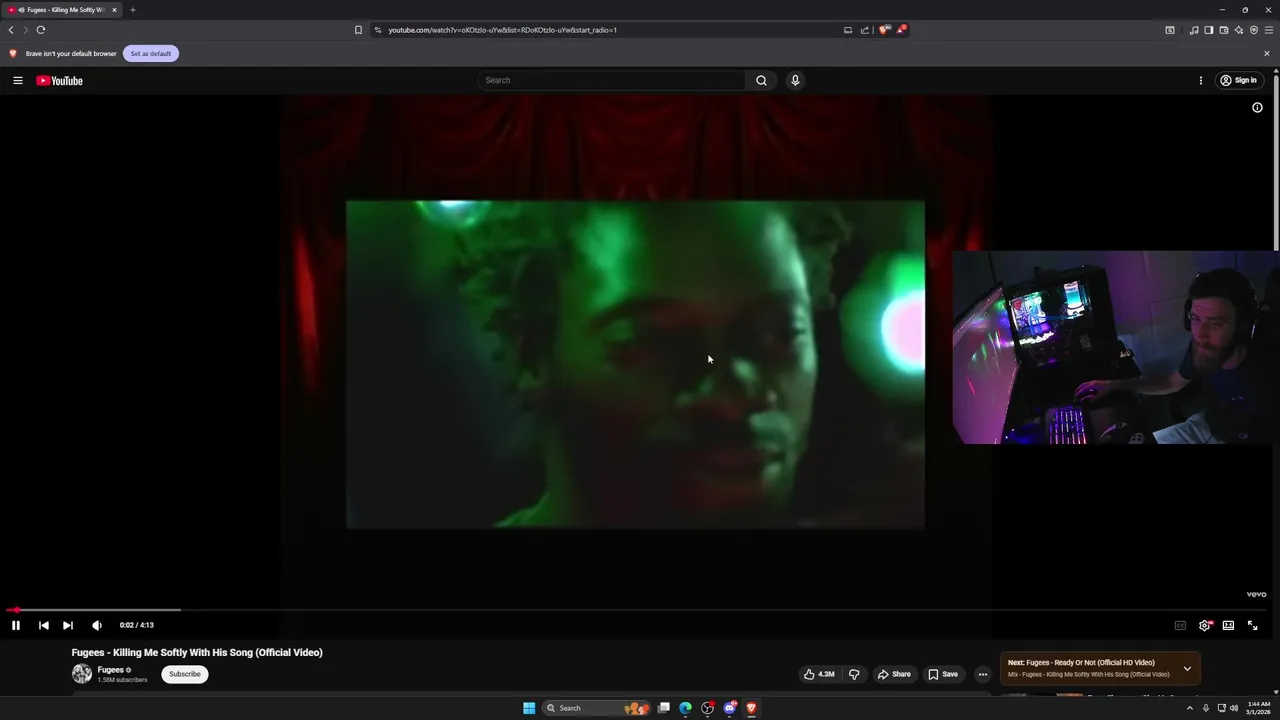
Task: Click the 0:02 / 4:13 time display
Action: (137, 625)
